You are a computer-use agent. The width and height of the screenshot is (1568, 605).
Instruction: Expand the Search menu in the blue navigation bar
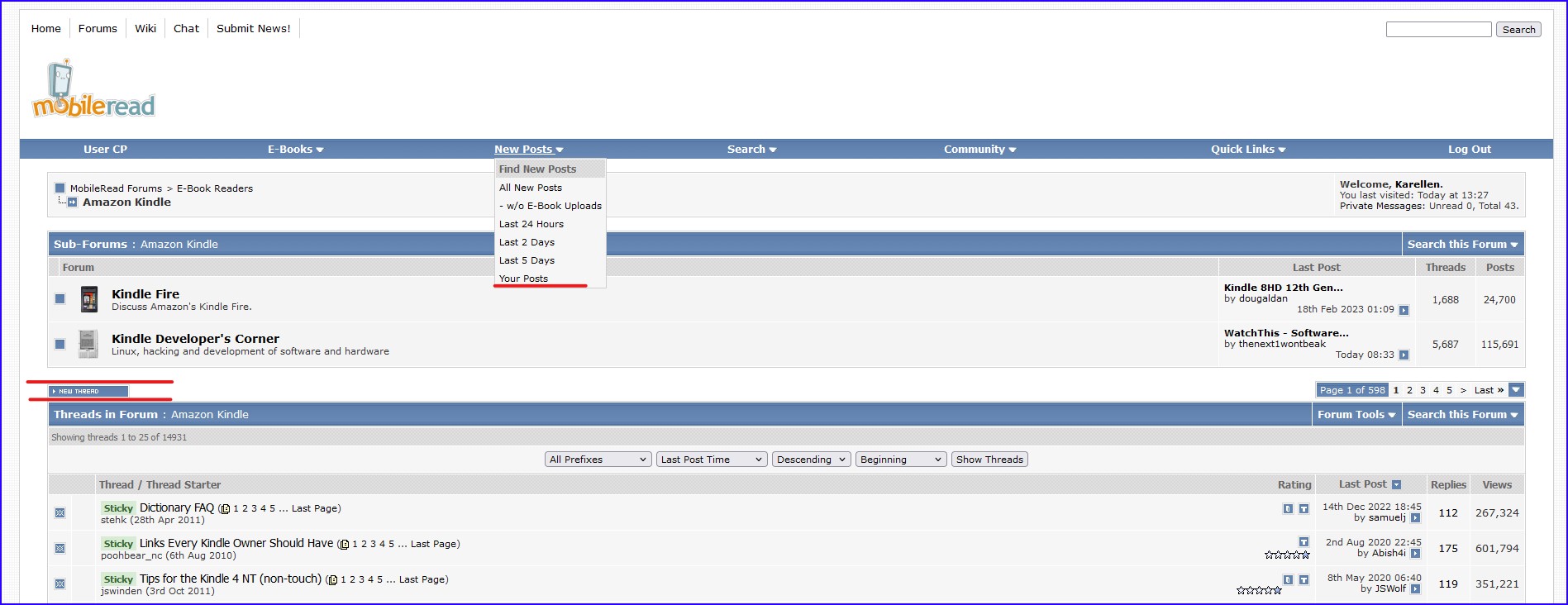[751, 150]
